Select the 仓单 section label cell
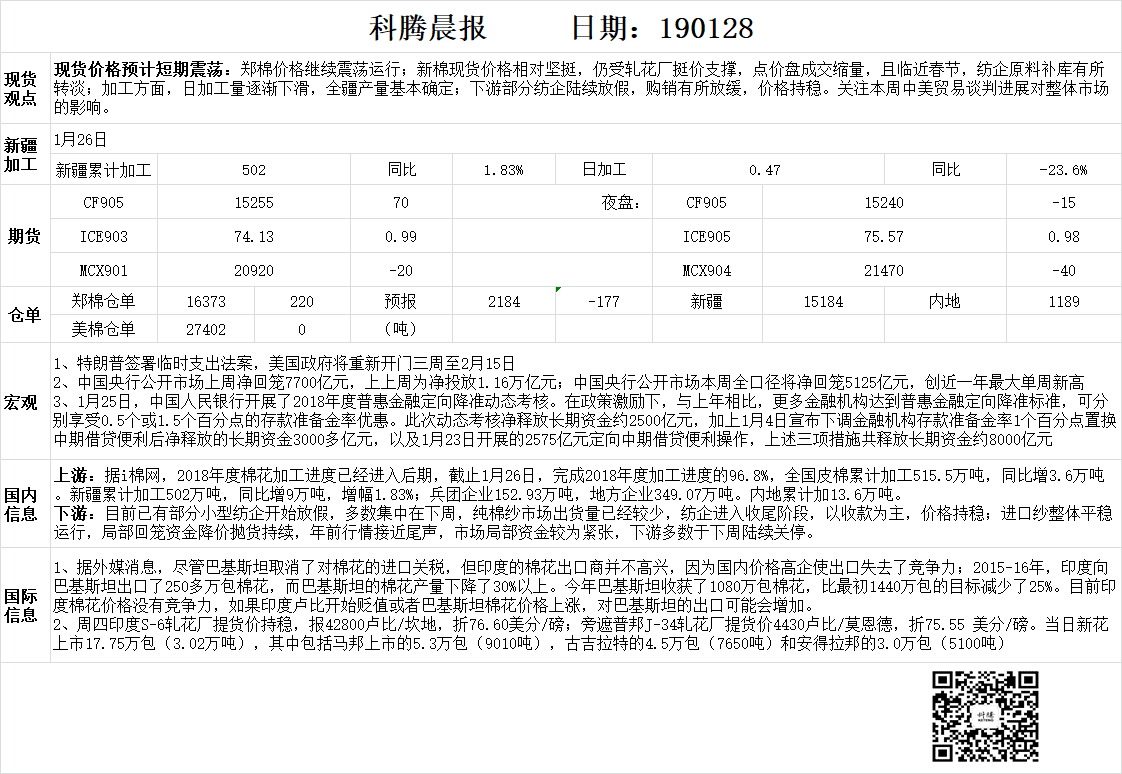This screenshot has height=774, width=1122. 22,315
